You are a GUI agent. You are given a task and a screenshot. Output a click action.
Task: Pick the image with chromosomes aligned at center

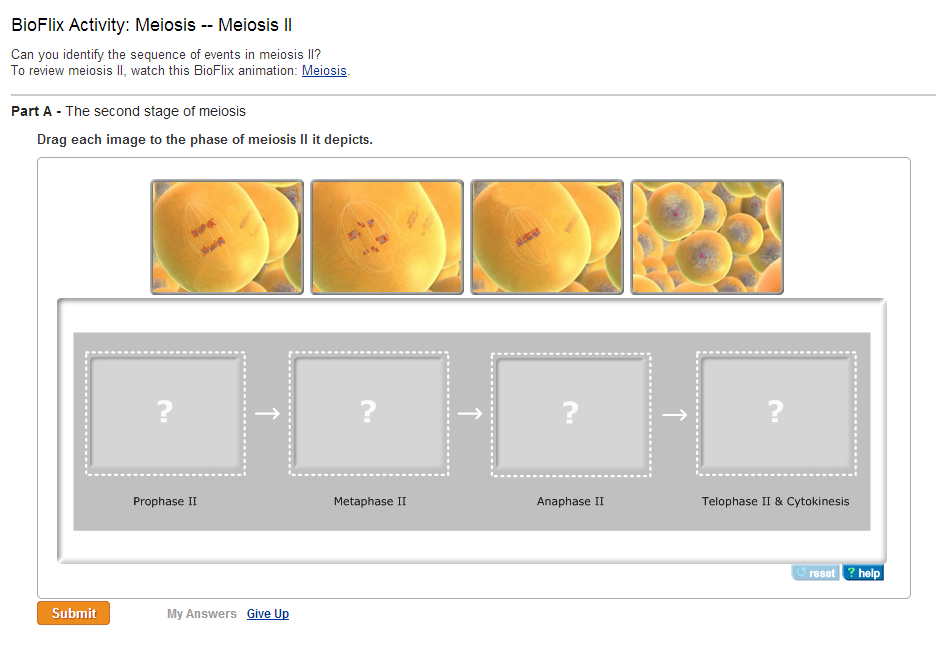(547, 237)
